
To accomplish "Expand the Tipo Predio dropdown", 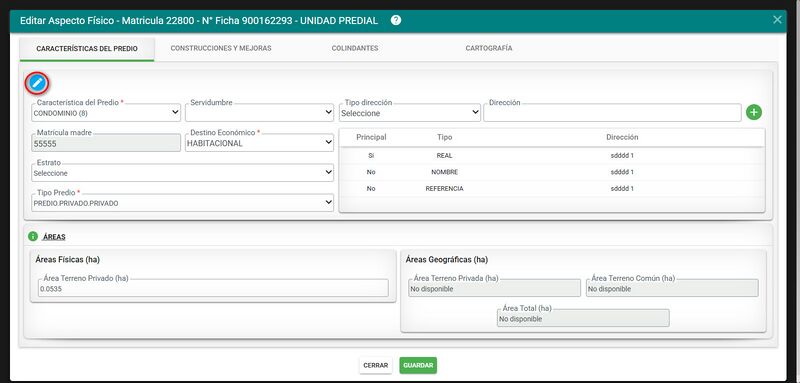I will (x=183, y=203).
